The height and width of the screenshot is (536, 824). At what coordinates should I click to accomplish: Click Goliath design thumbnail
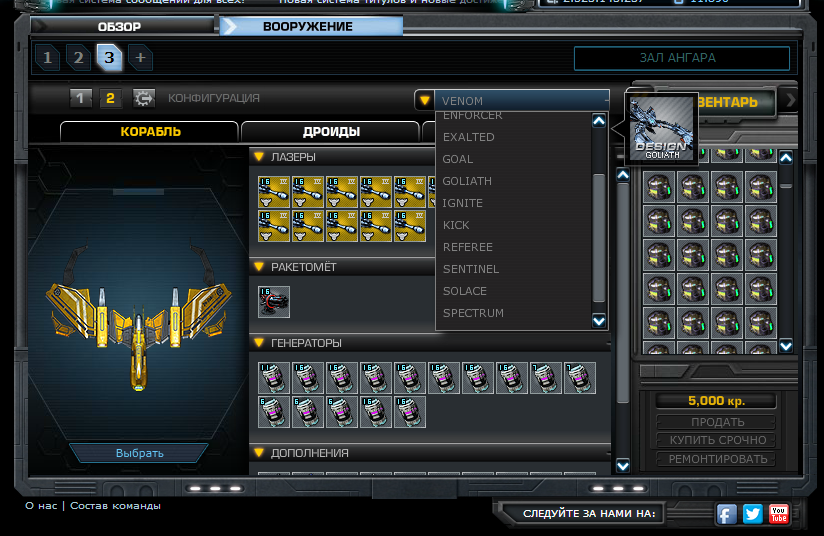661,129
